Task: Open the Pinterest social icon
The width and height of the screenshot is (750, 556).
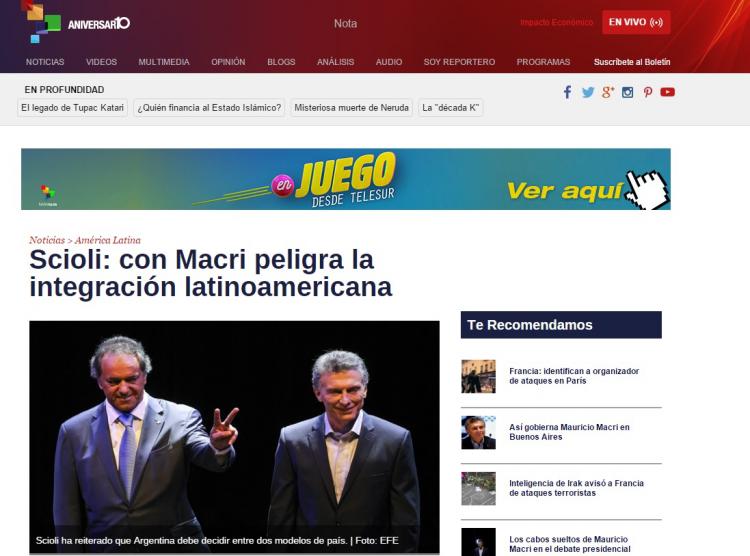Action: click(647, 92)
